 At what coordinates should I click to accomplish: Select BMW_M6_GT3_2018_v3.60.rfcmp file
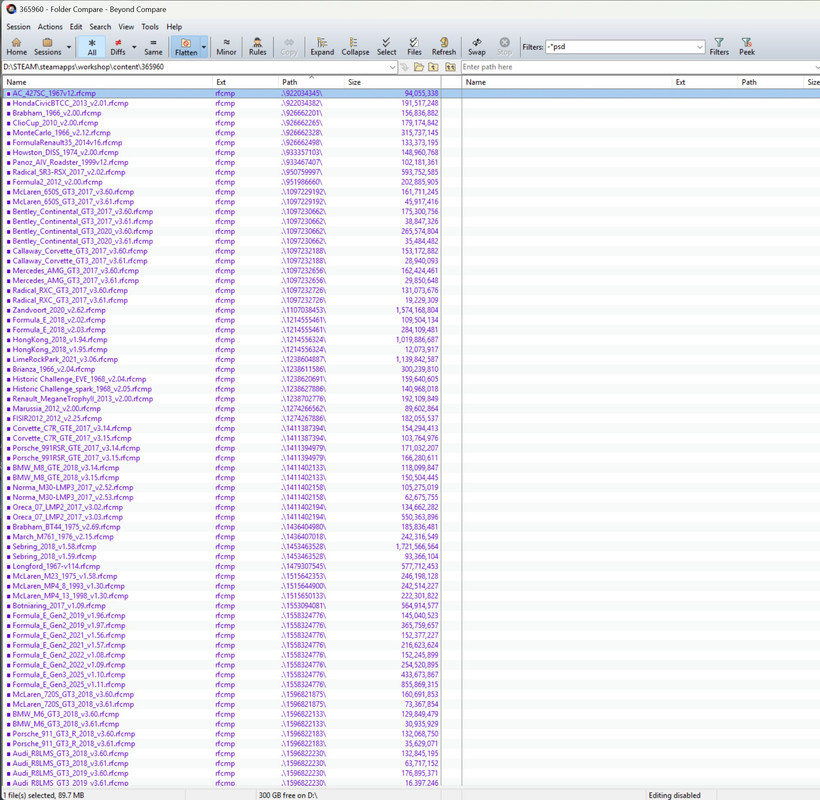(66, 714)
